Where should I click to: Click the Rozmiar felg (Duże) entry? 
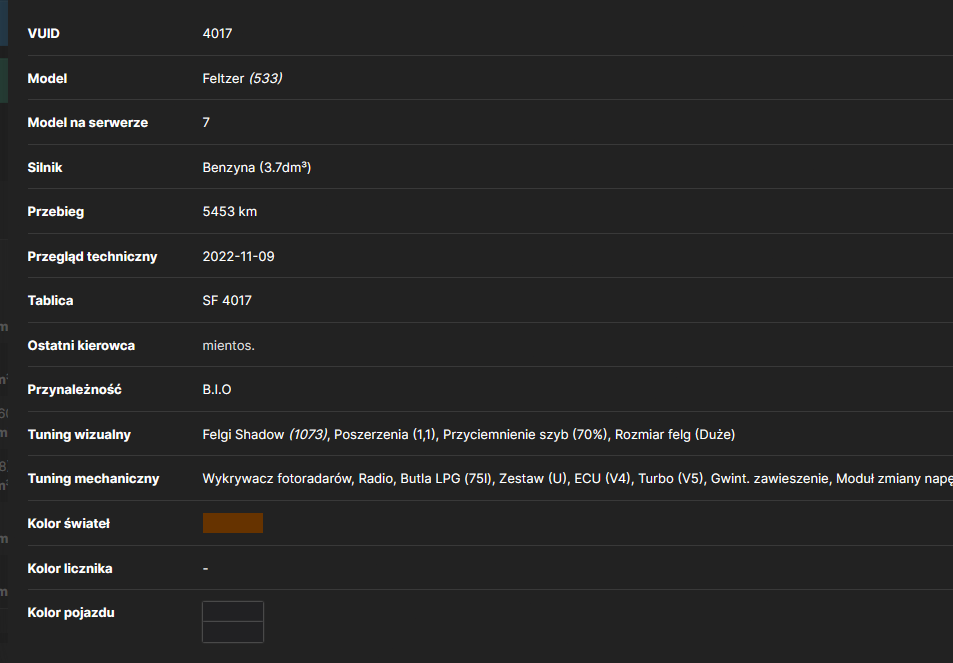coord(675,435)
